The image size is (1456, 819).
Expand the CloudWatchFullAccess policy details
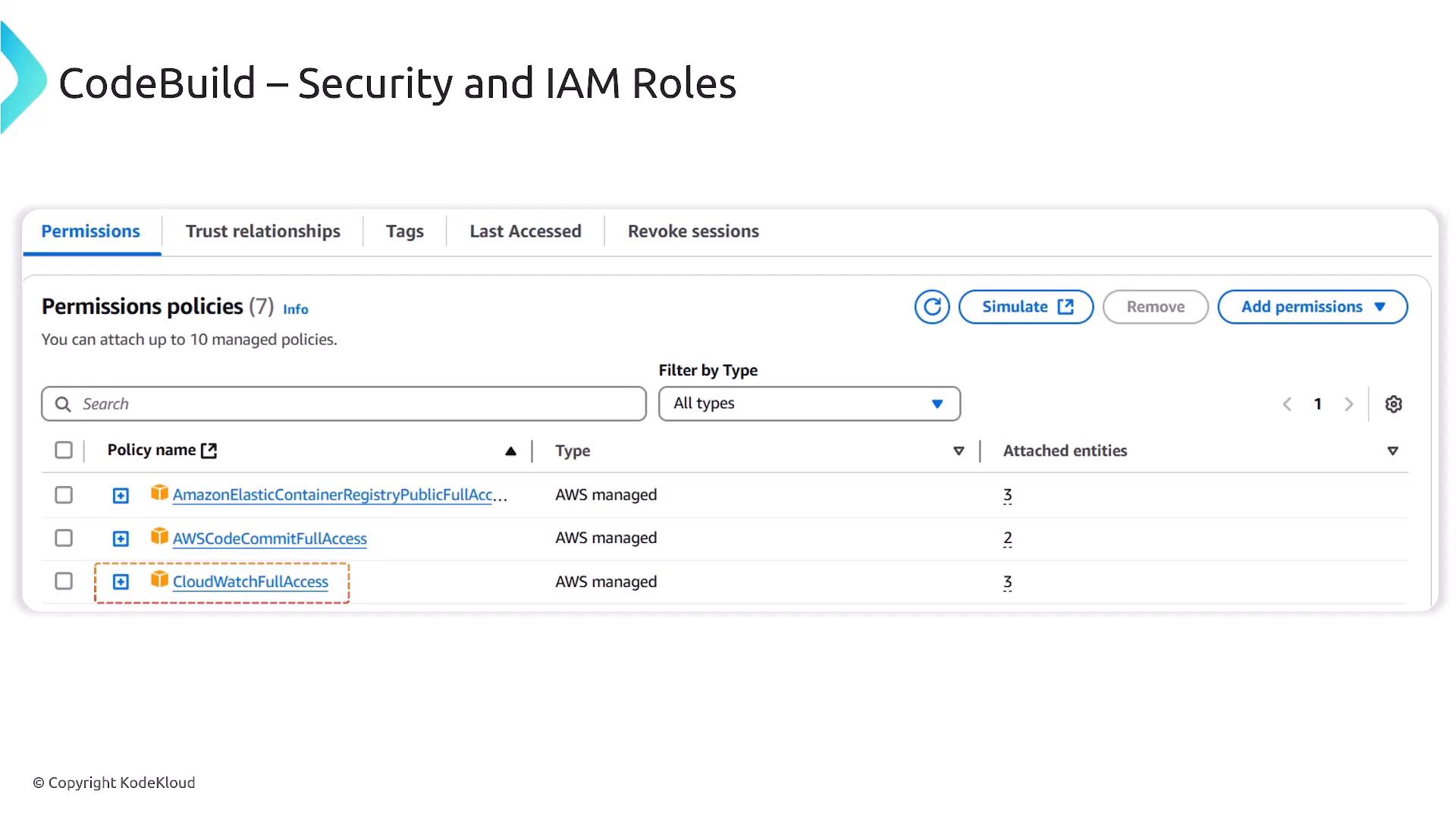point(121,582)
